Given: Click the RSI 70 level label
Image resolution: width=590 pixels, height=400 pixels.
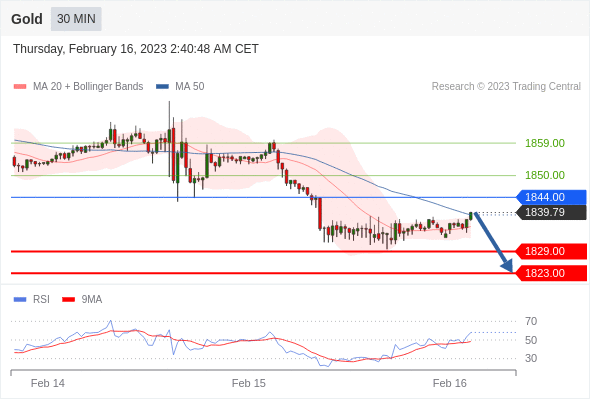Looking at the screenshot, I should coord(531,321).
